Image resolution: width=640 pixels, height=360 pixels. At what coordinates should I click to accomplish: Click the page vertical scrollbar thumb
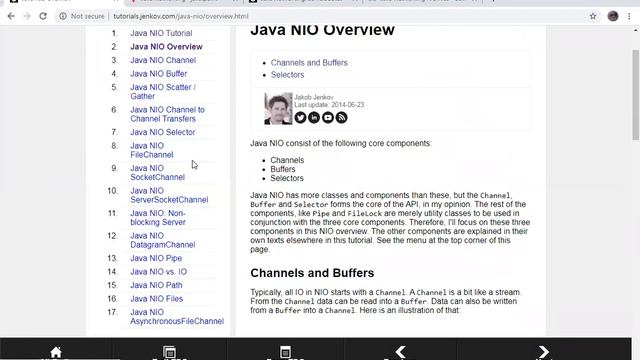click(636, 95)
